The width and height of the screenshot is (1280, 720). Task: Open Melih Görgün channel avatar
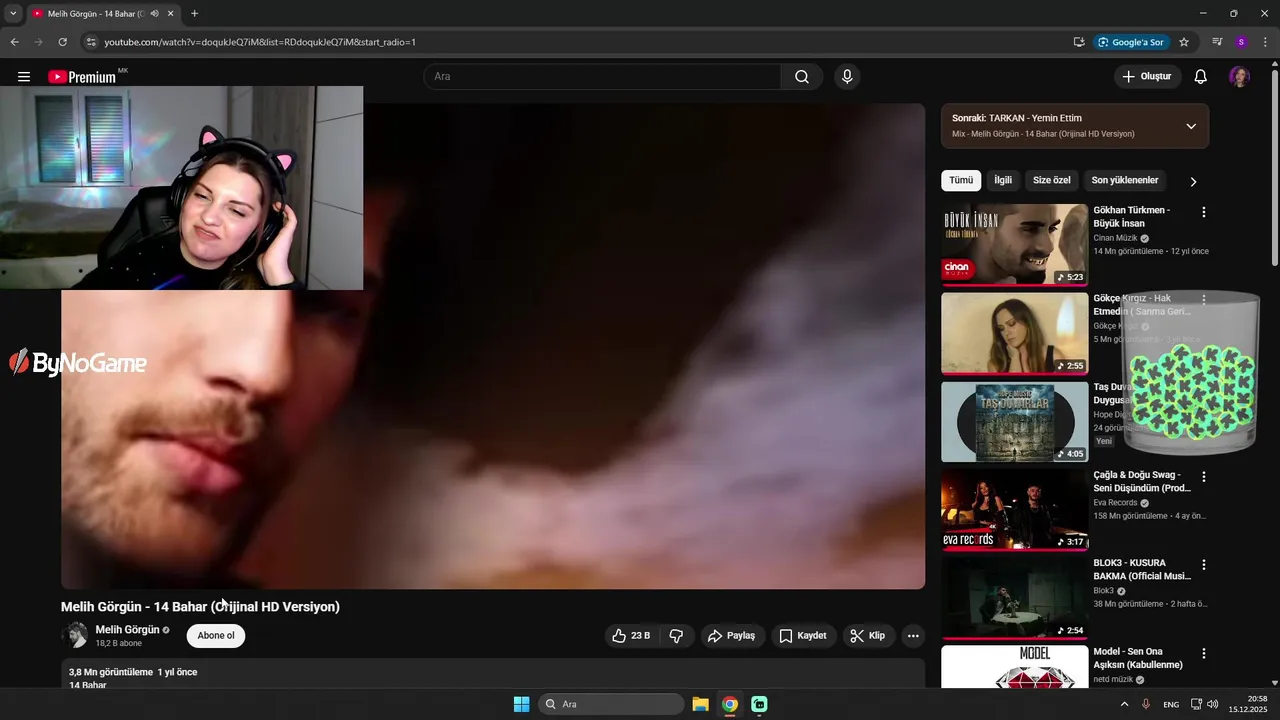[75, 636]
